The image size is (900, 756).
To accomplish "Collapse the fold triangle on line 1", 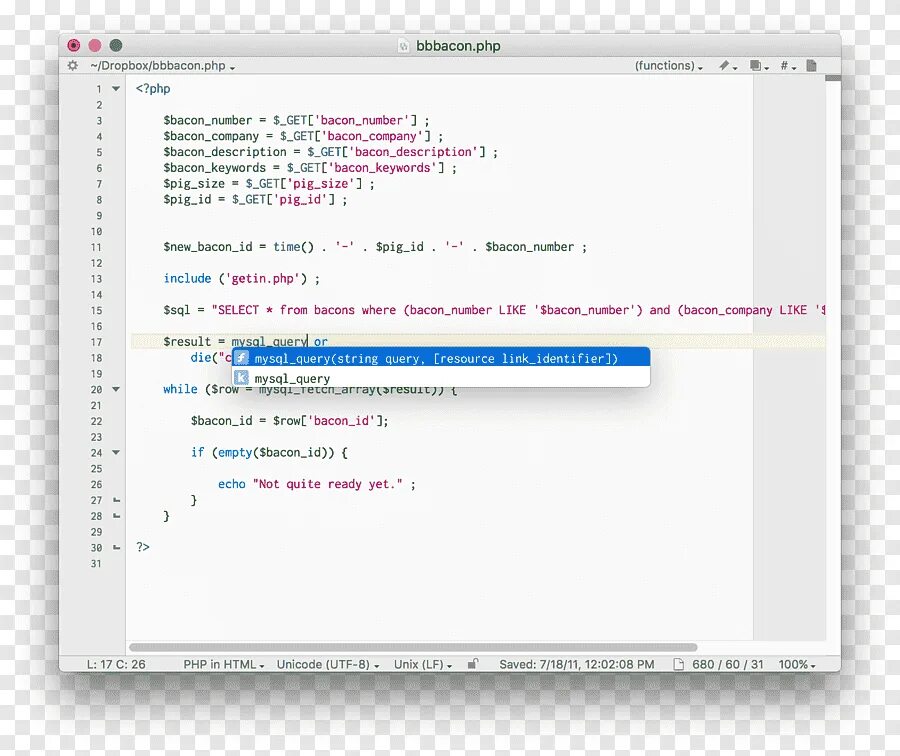I will (116, 88).
